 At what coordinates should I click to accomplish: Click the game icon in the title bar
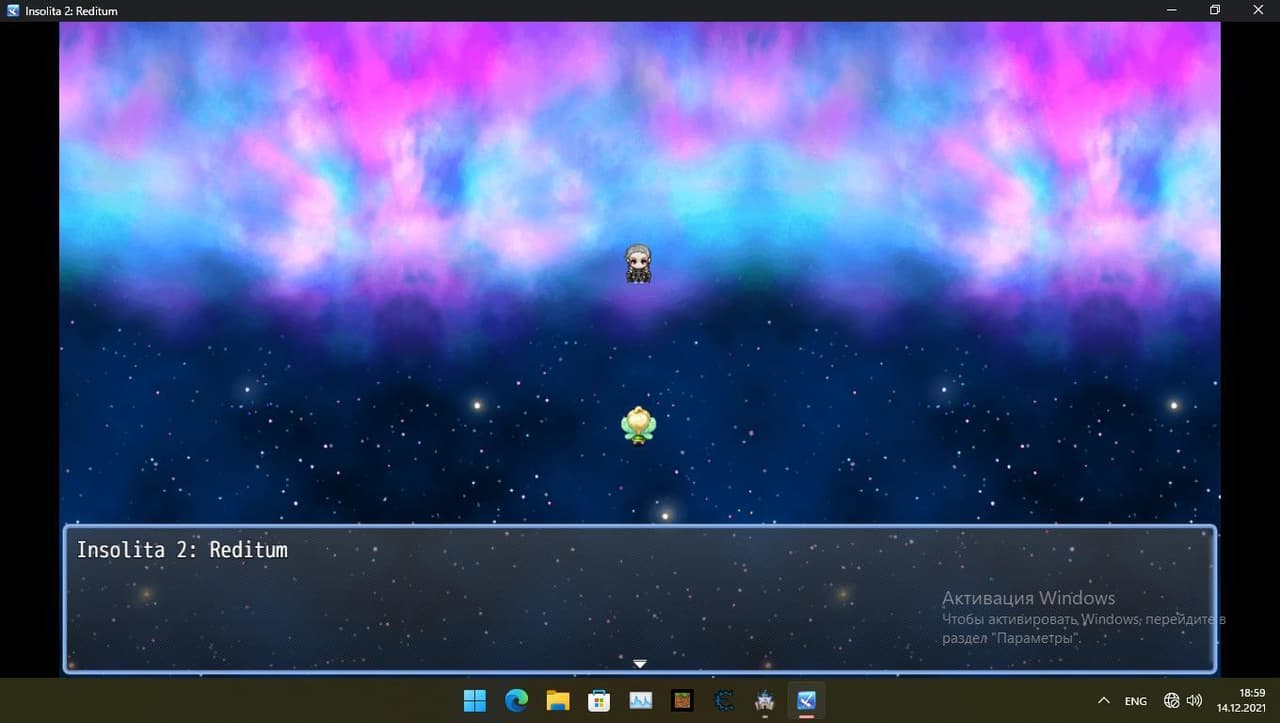pyautogui.click(x=11, y=10)
